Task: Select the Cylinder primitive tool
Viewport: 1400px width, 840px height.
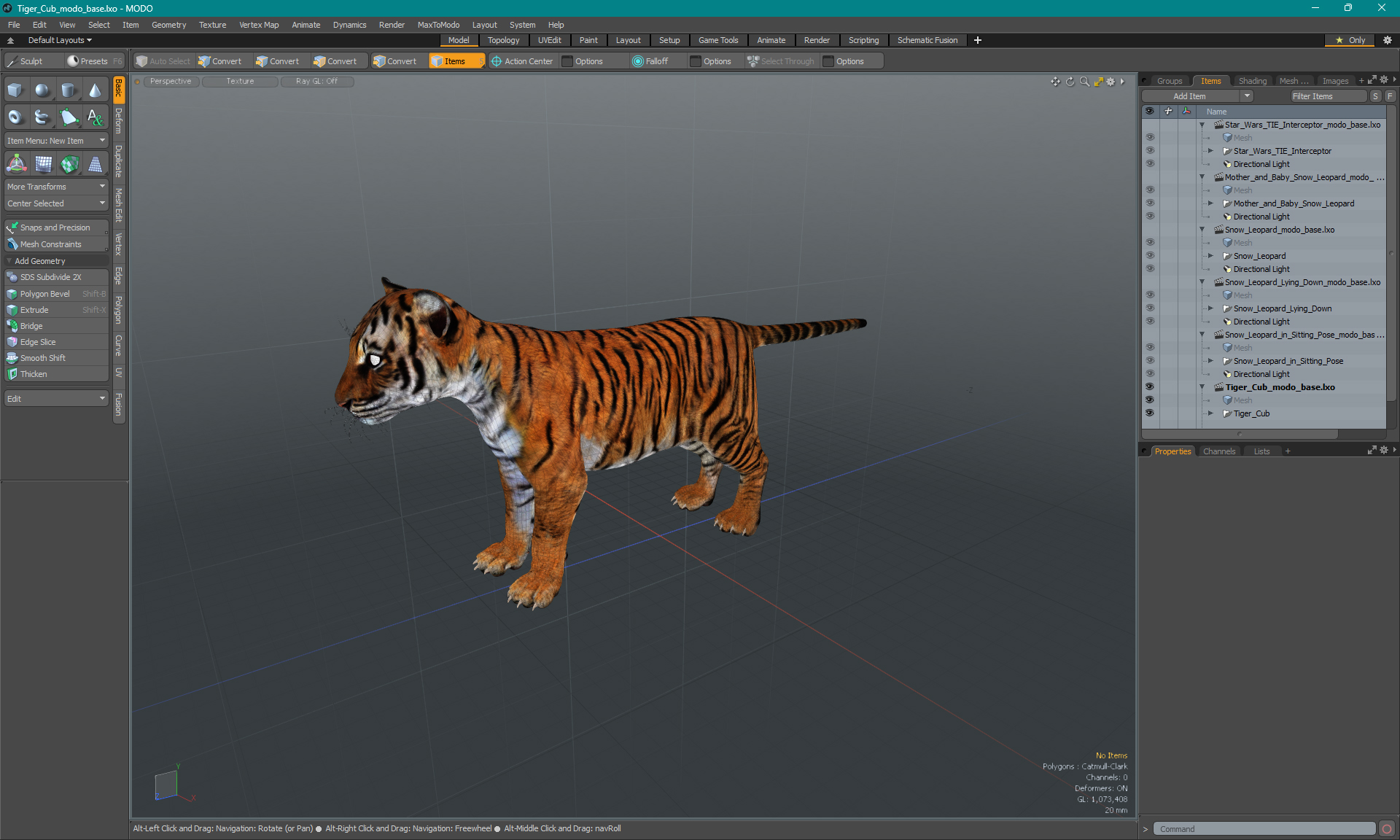Action: 69,90
